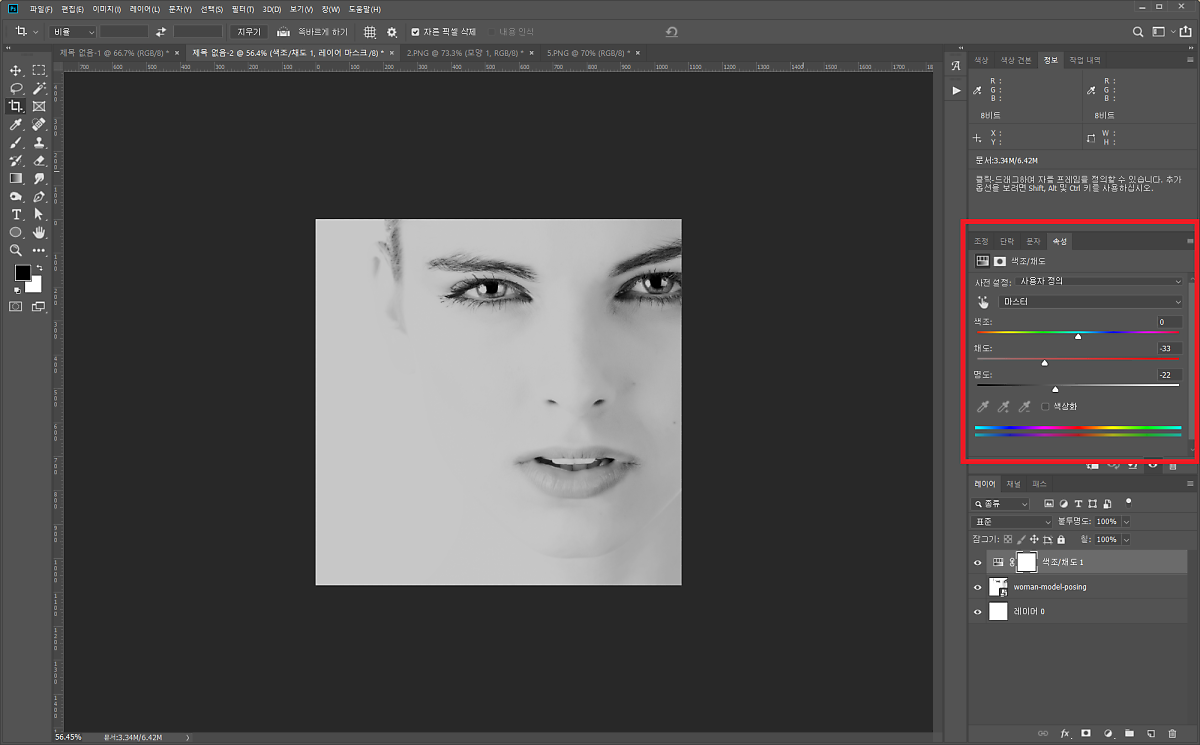Open the 표준 blend mode dropdown
This screenshot has width=1200, height=745.
(x=1011, y=522)
